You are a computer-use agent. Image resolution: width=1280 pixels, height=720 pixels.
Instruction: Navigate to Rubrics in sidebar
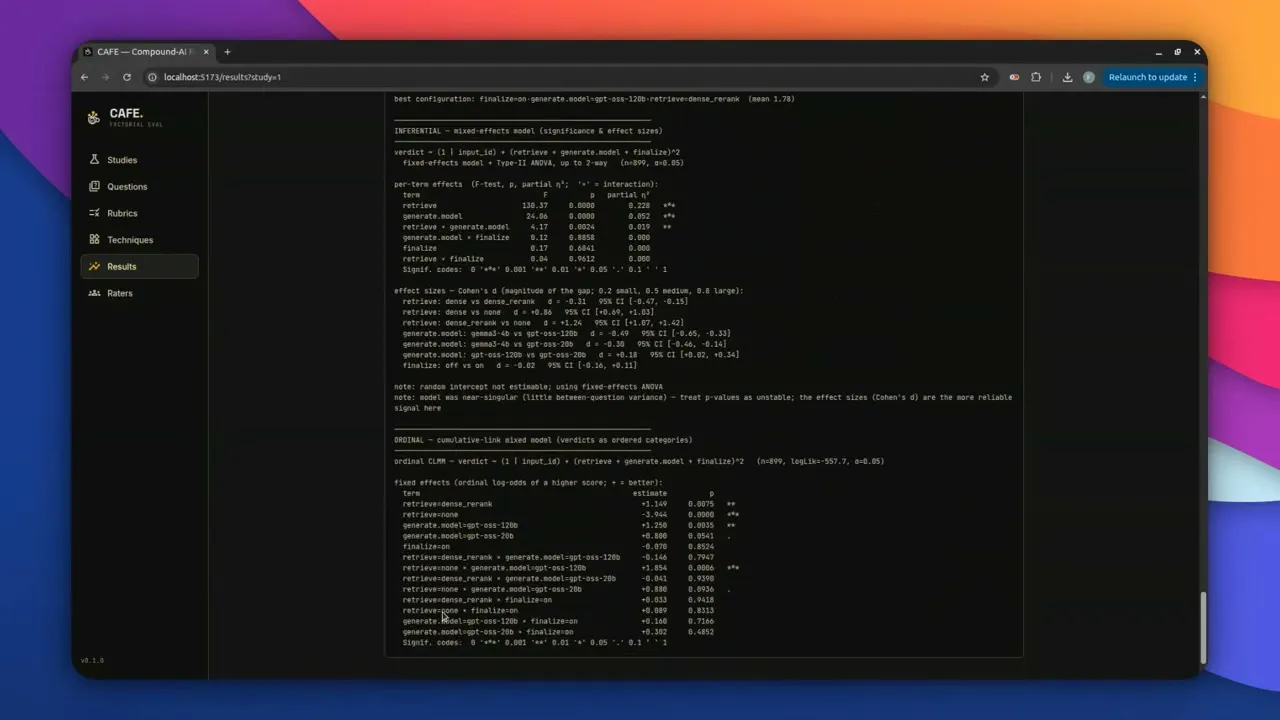coord(139,213)
